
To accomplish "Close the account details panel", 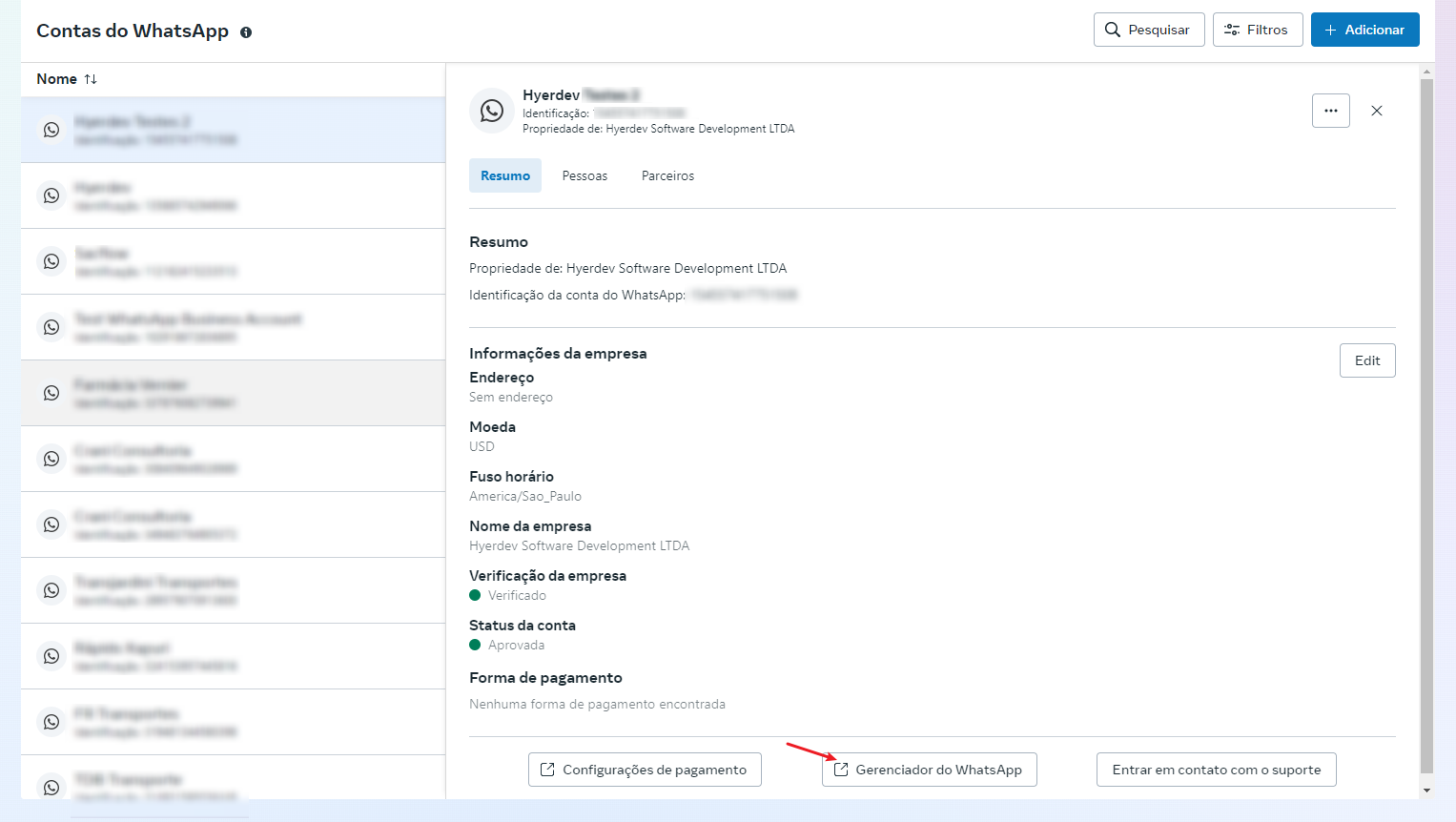I will click(1376, 111).
